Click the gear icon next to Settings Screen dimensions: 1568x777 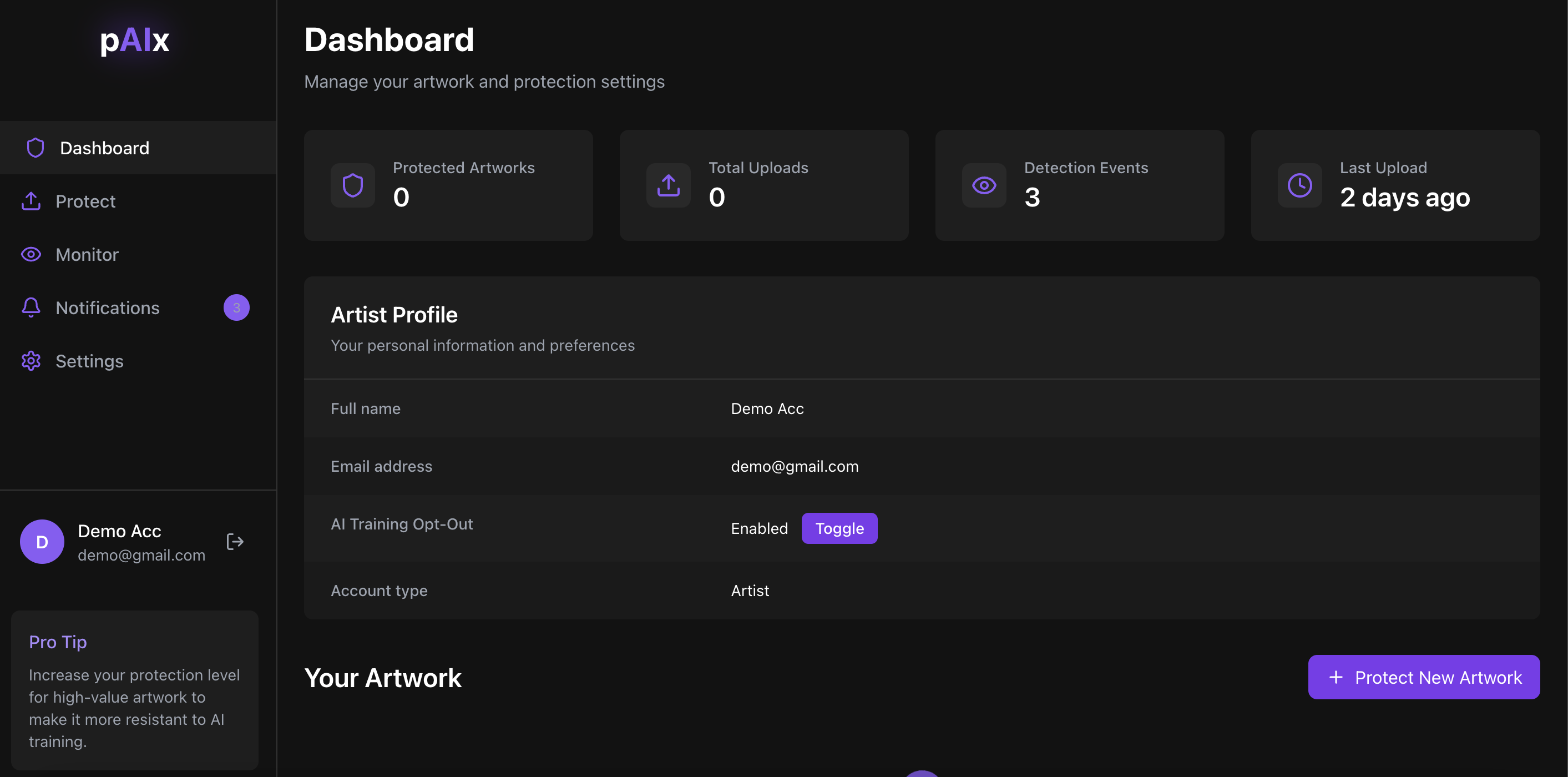coord(31,361)
